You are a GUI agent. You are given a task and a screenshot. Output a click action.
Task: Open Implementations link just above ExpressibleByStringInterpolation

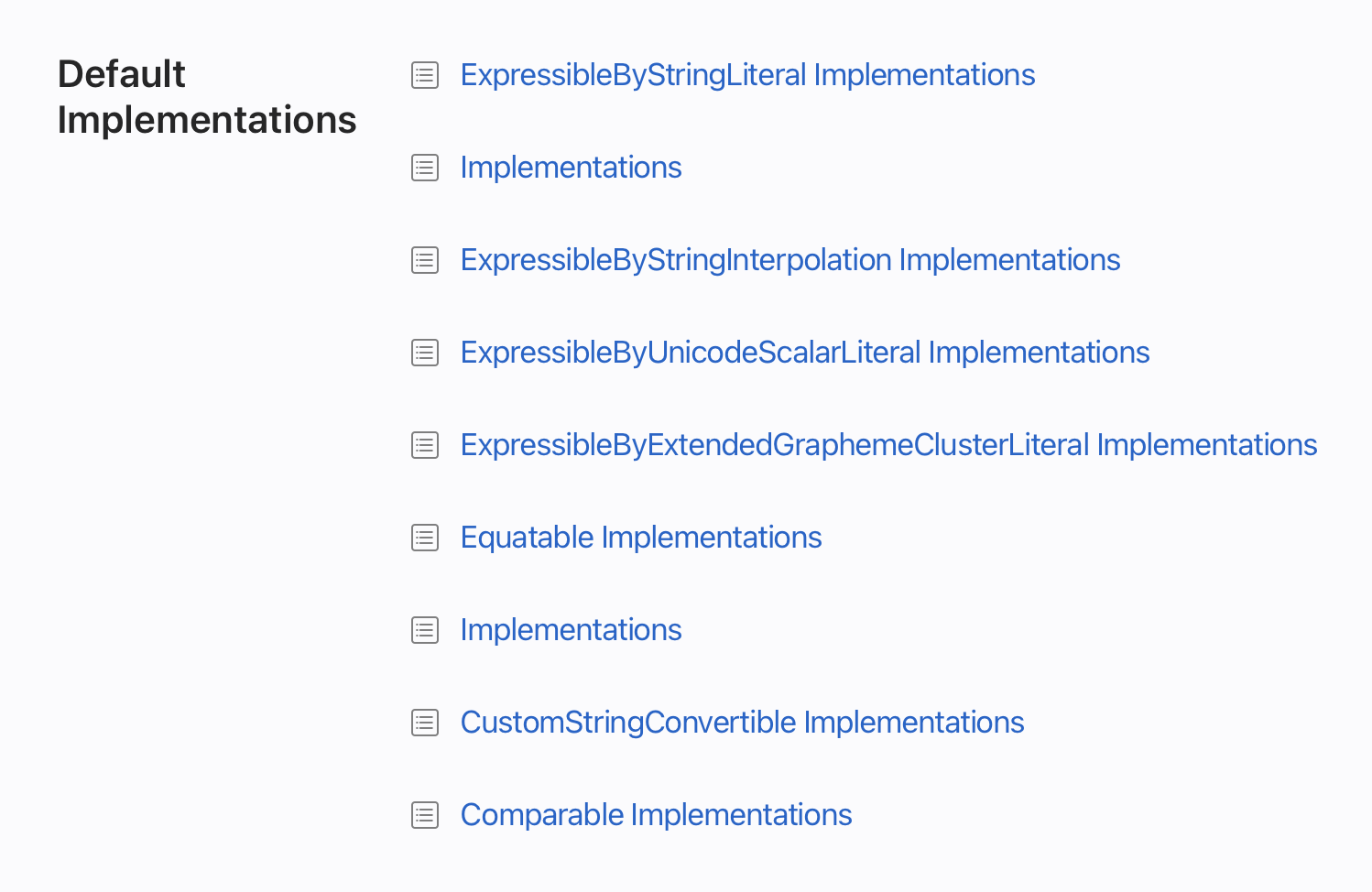point(571,168)
